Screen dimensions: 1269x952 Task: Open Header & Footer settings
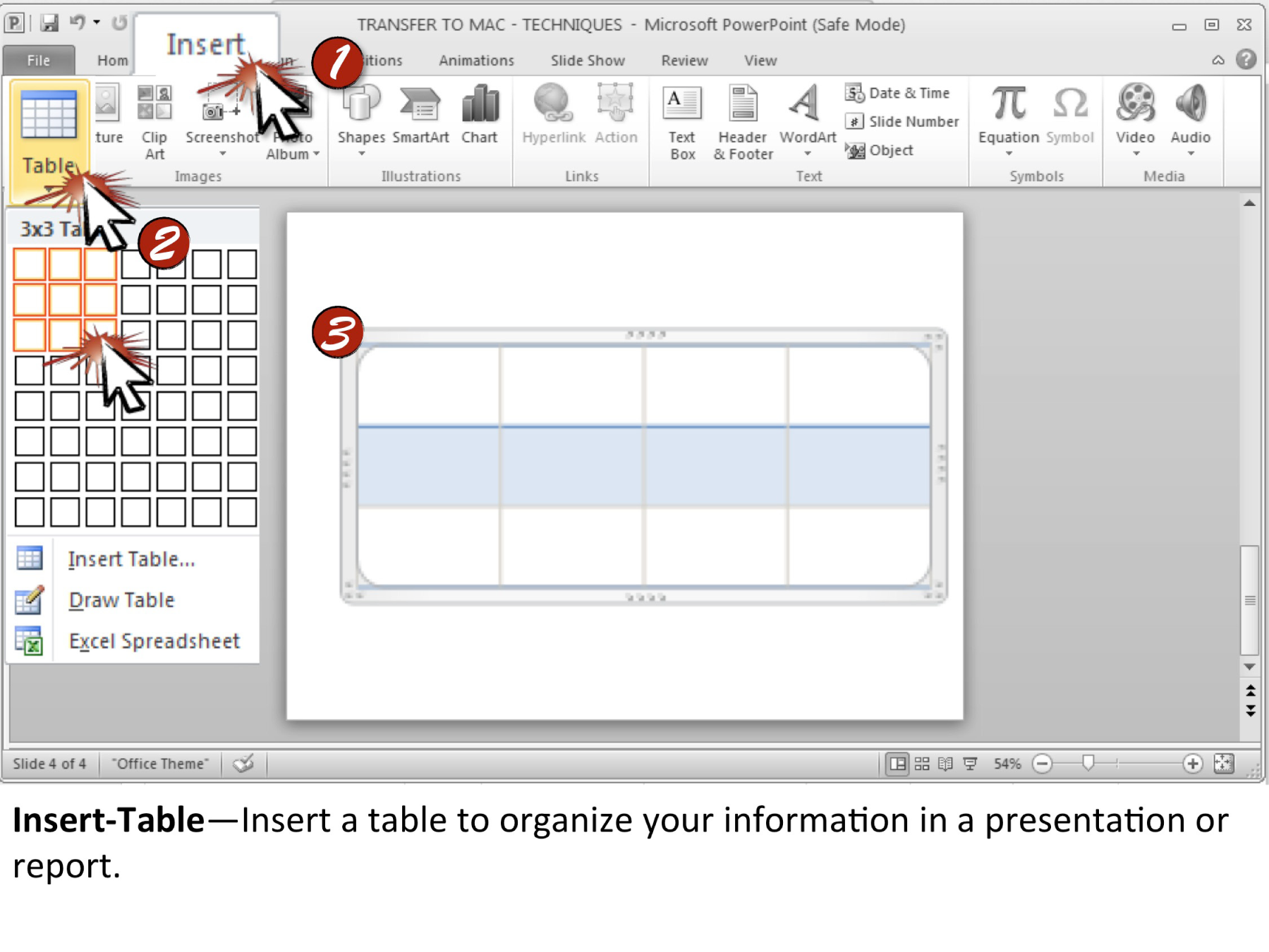tap(743, 123)
